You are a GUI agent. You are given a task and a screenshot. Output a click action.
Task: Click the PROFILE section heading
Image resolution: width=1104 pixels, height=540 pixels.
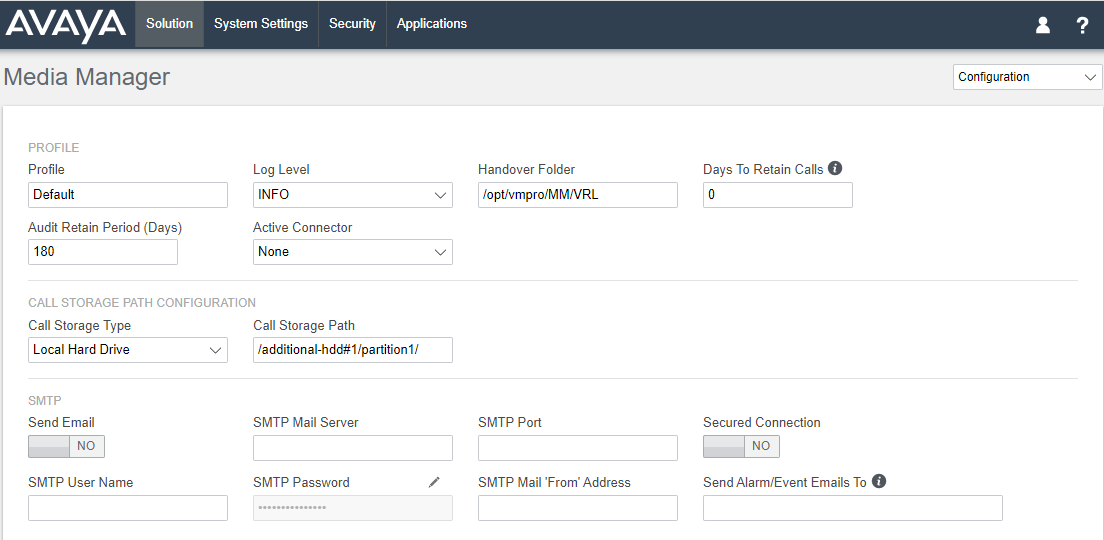[x=54, y=148]
